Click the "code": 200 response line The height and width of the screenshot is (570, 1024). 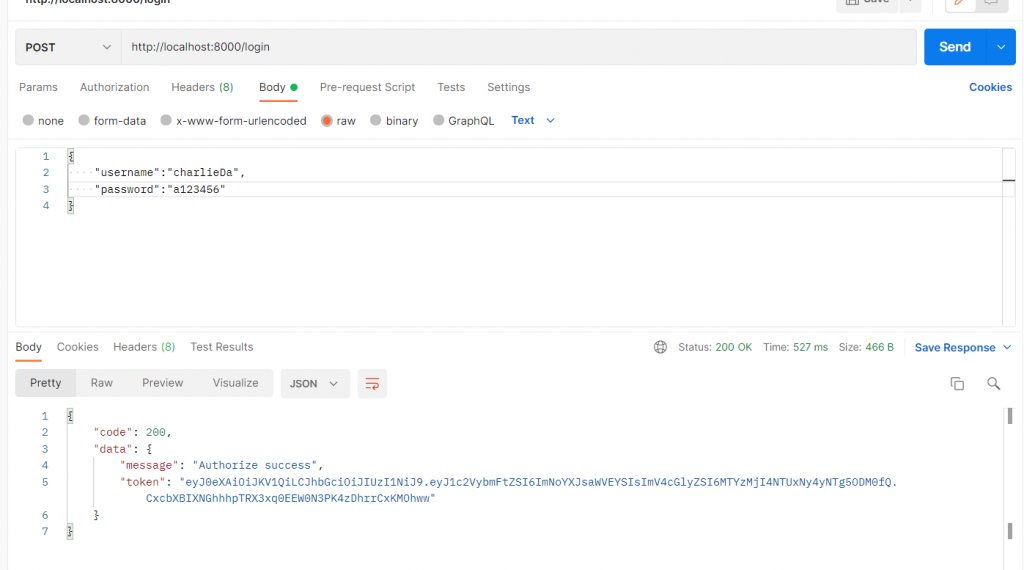pyautogui.click(x=133, y=432)
